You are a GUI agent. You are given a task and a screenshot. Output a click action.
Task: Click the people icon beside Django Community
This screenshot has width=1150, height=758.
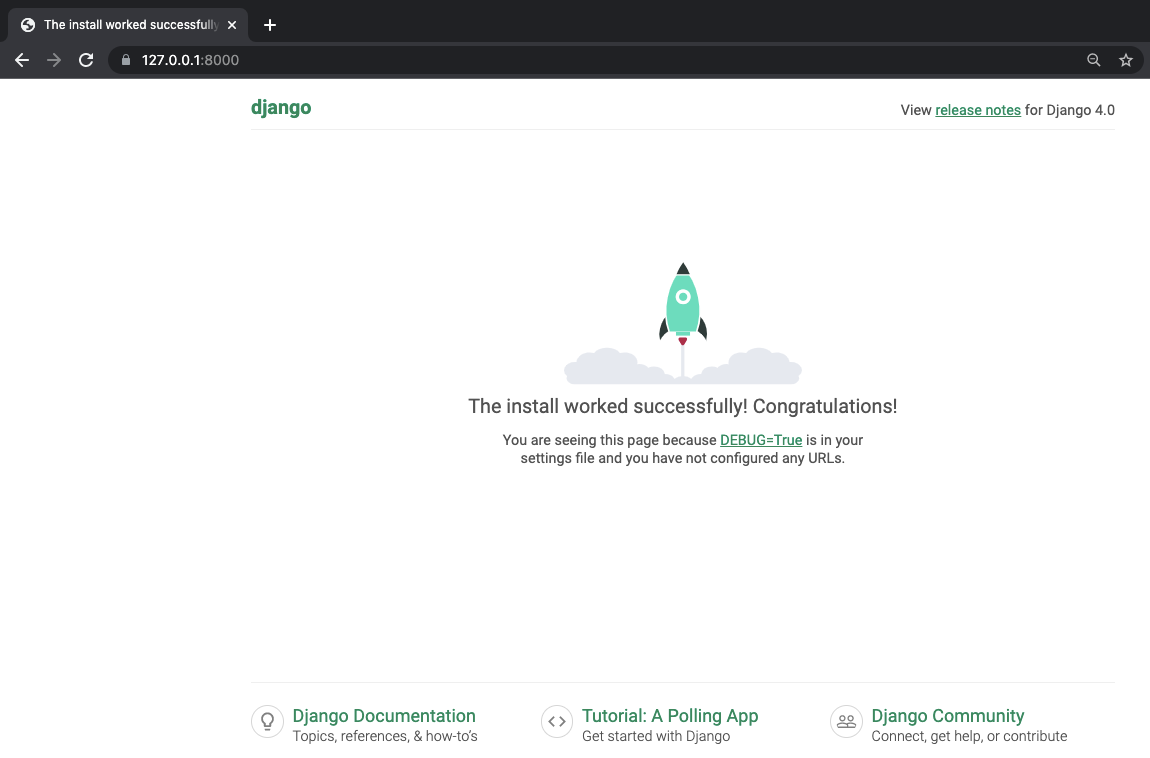click(845, 721)
